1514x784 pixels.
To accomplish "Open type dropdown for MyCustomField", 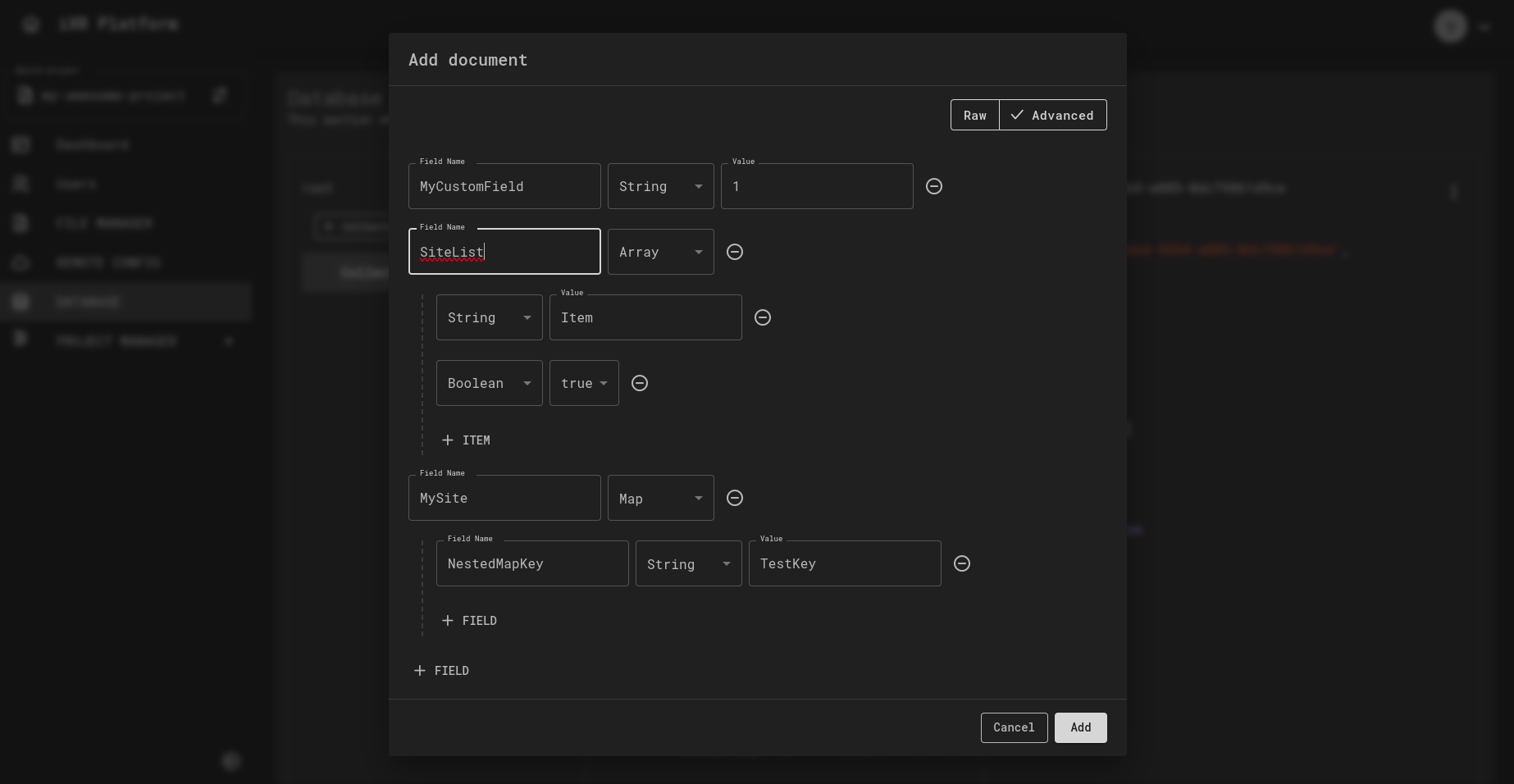I will click(x=660, y=186).
